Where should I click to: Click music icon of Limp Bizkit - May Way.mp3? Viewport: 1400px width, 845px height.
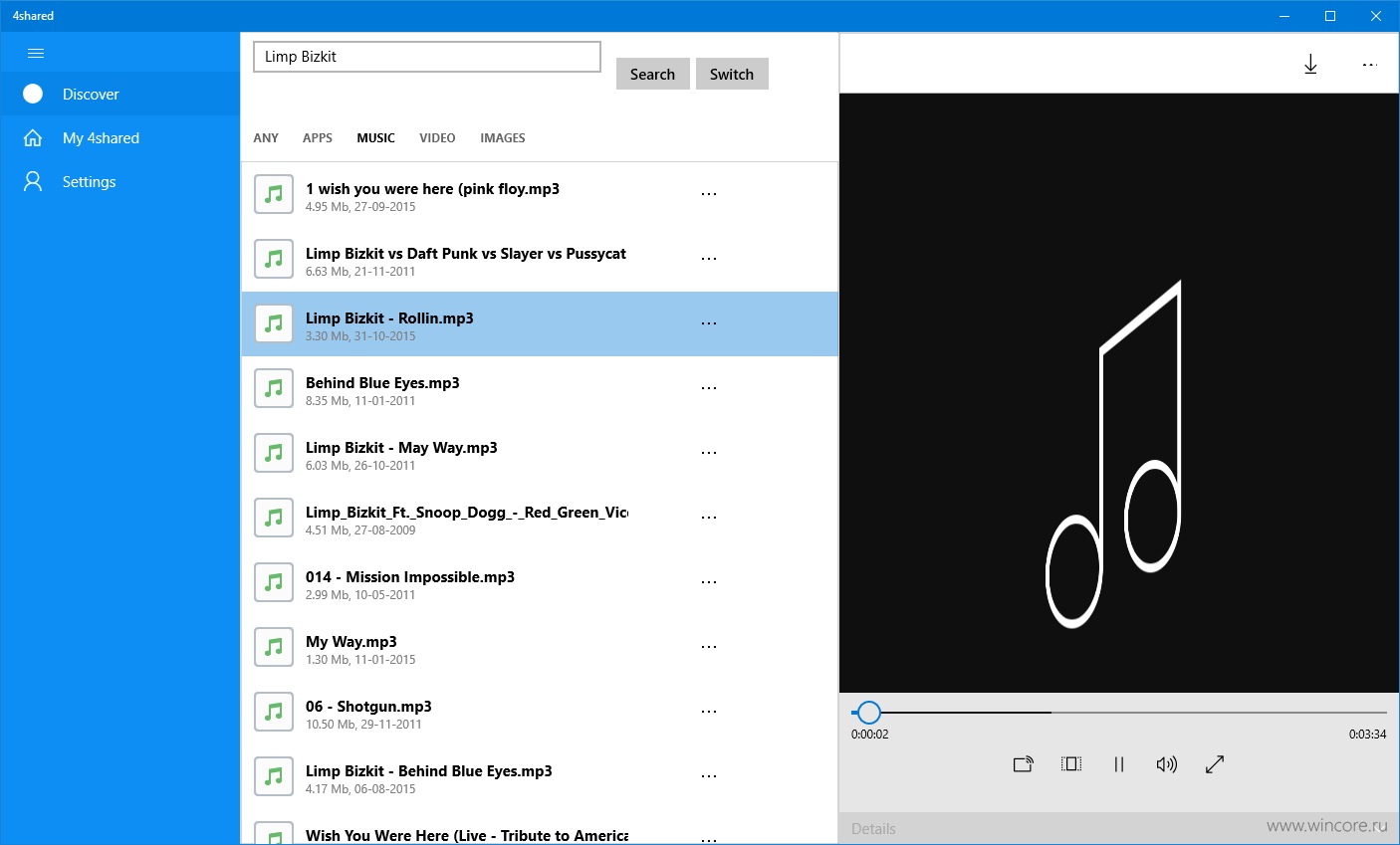(x=274, y=453)
